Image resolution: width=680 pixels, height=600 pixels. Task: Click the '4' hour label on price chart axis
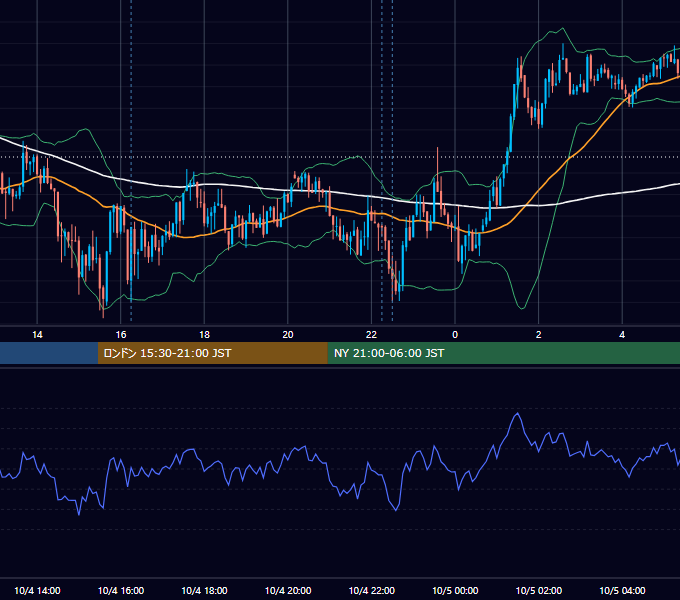[x=622, y=335]
